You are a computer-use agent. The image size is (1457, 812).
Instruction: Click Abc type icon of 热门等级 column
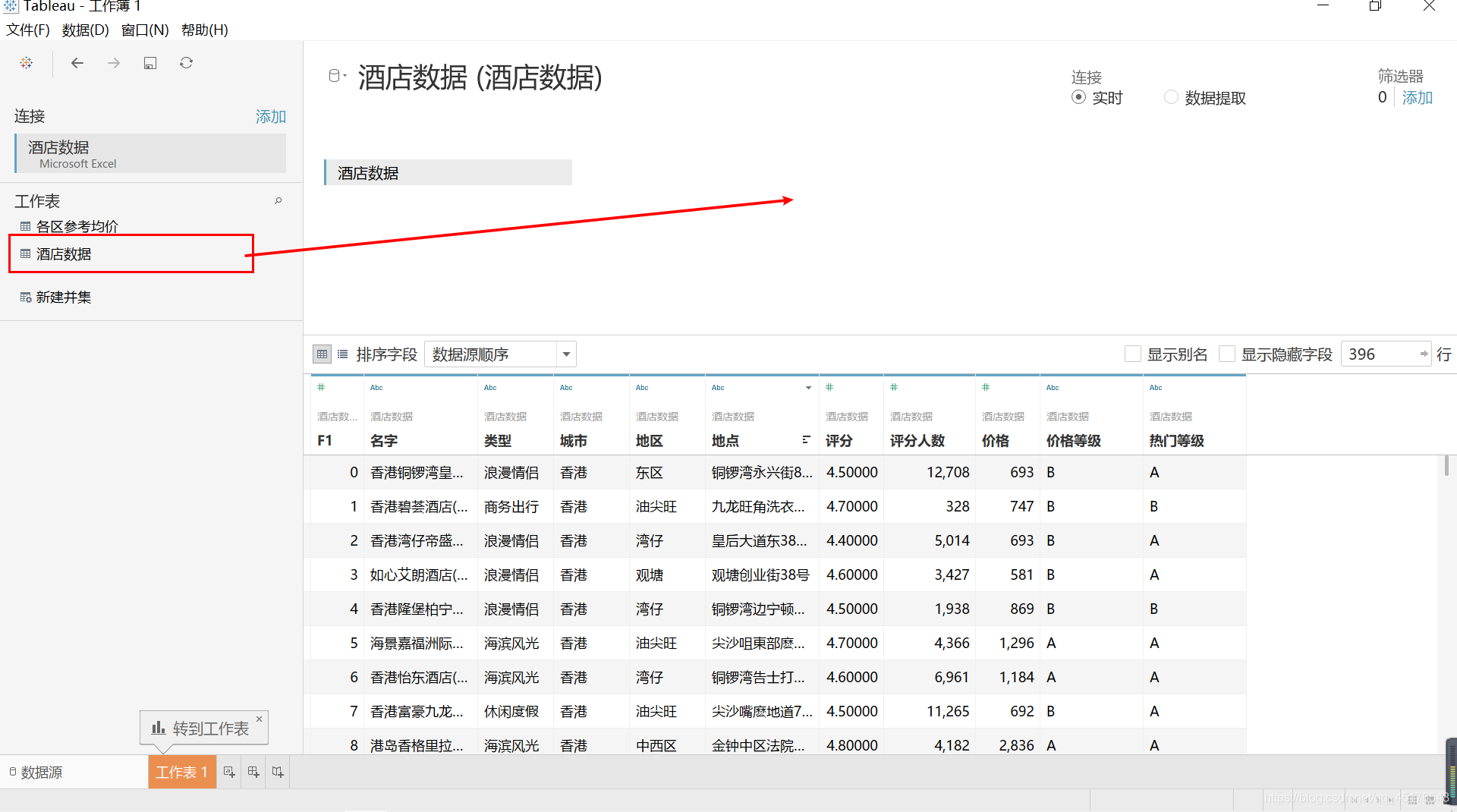coord(1156,387)
